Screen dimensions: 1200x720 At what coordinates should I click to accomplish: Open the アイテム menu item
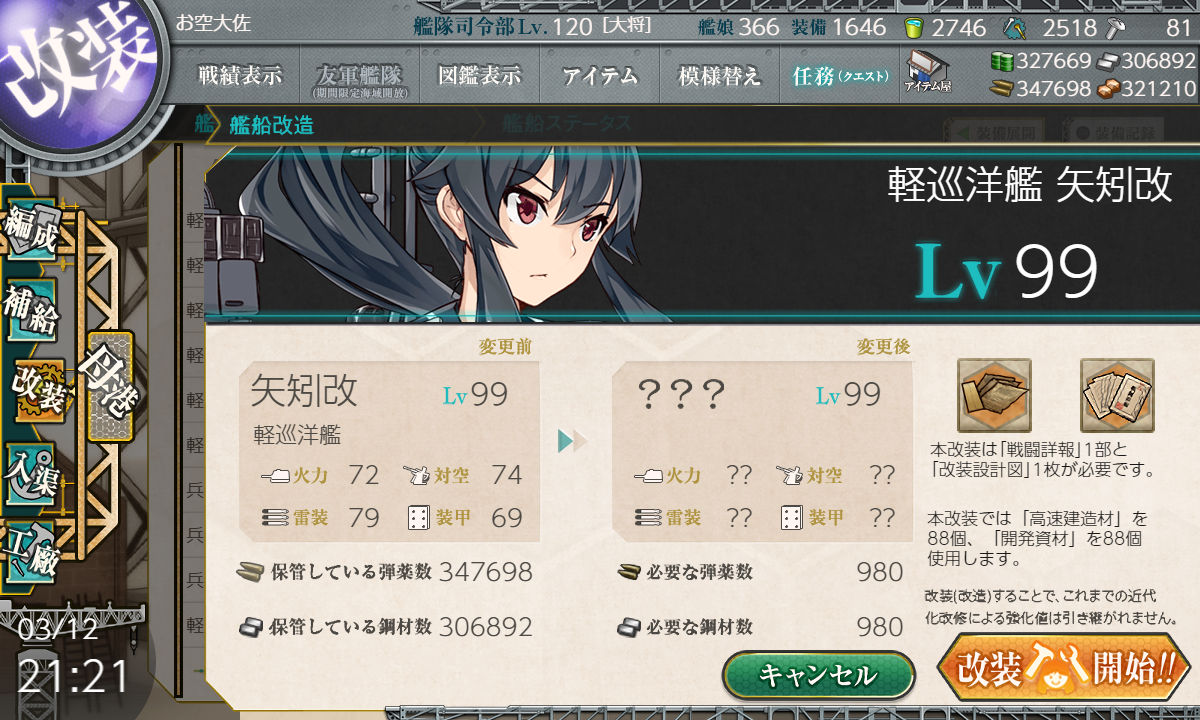click(x=599, y=76)
